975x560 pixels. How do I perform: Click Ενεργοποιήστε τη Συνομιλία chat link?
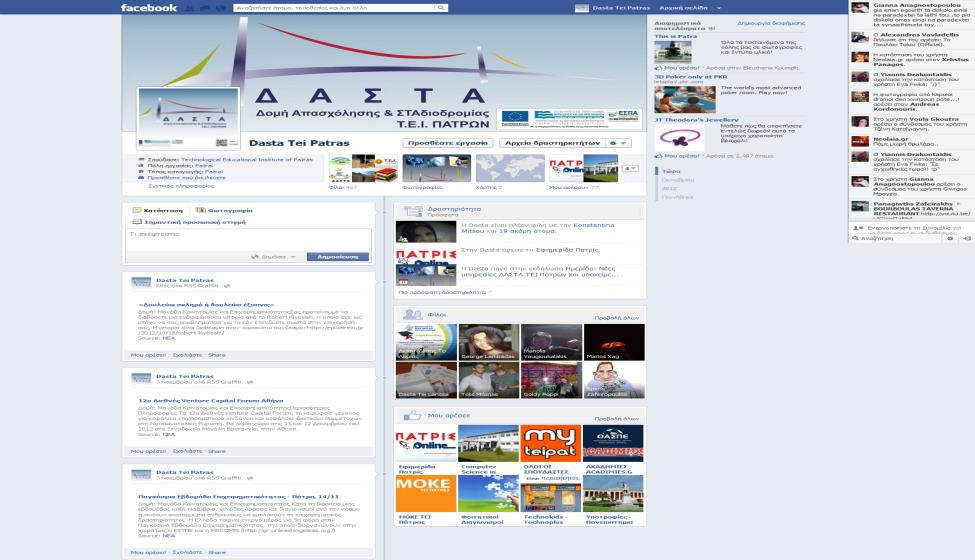coord(909,228)
